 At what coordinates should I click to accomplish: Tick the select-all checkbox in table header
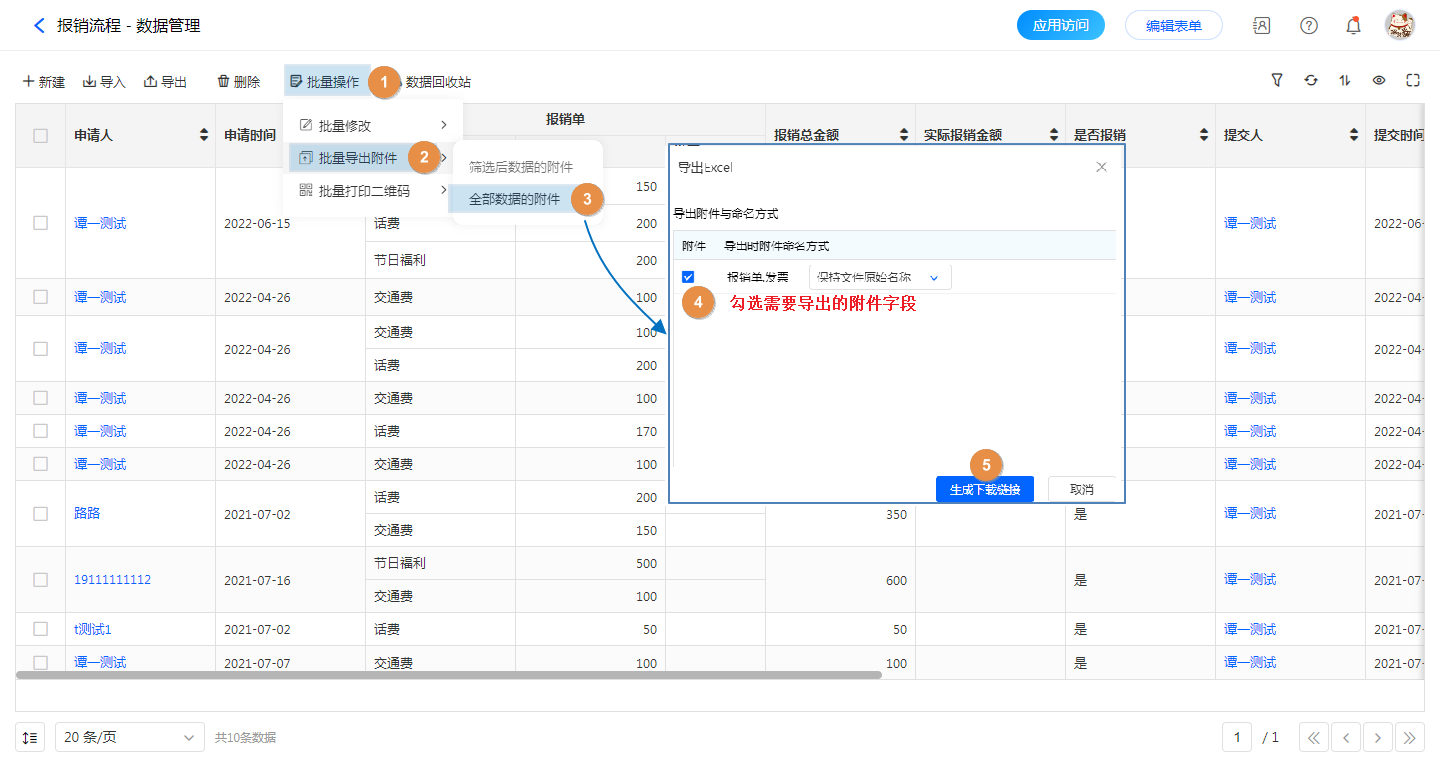(40, 135)
